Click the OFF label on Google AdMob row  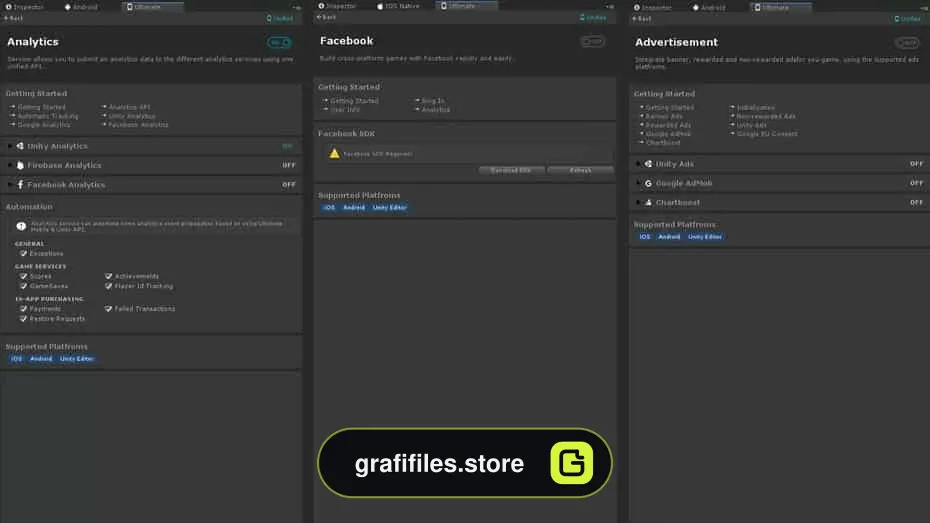coord(916,183)
